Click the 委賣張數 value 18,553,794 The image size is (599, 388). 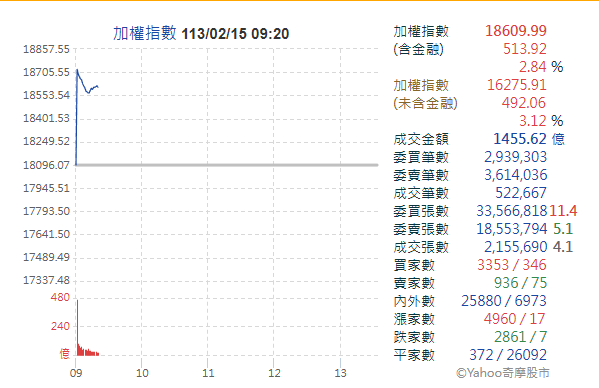click(512, 229)
